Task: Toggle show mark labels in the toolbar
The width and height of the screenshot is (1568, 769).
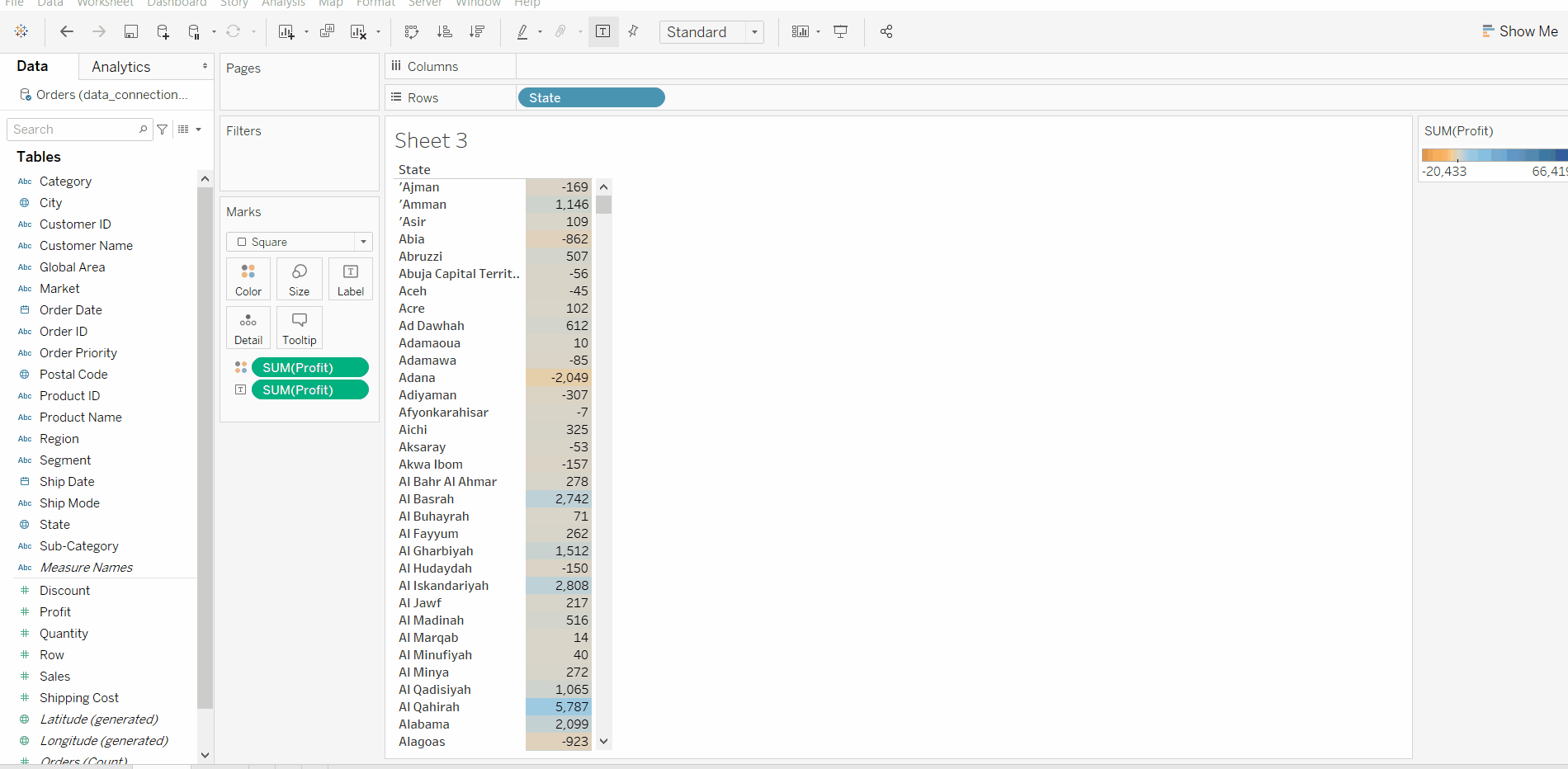Action: tap(603, 31)
